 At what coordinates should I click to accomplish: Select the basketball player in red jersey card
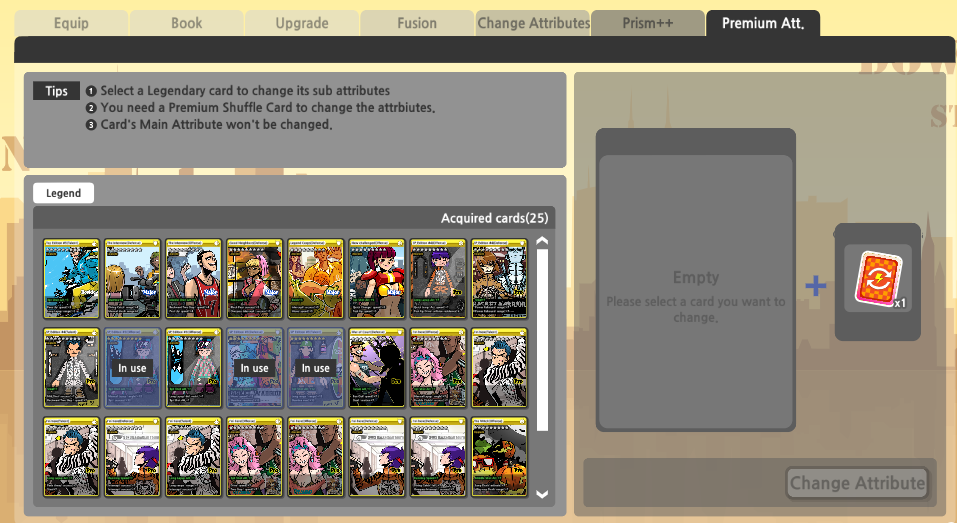193,279
